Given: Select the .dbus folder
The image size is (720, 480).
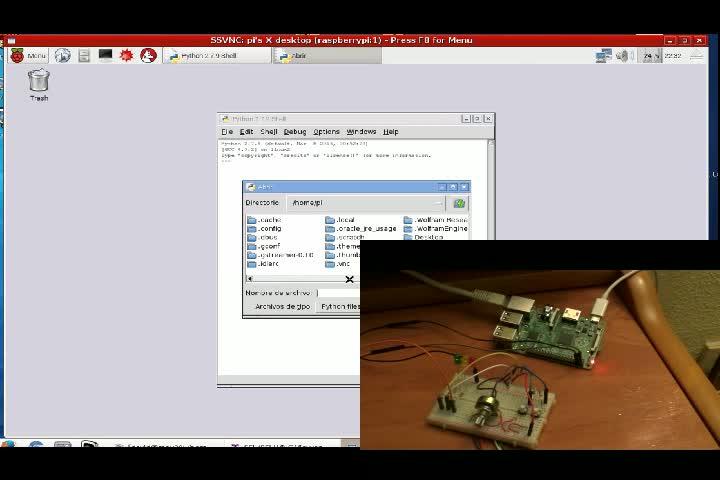Looking at the screenshot, I should click(x=262, y=237).
